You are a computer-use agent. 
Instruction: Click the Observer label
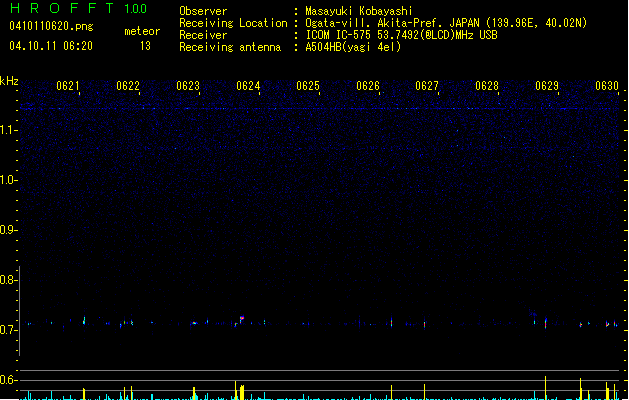point(203,11)
